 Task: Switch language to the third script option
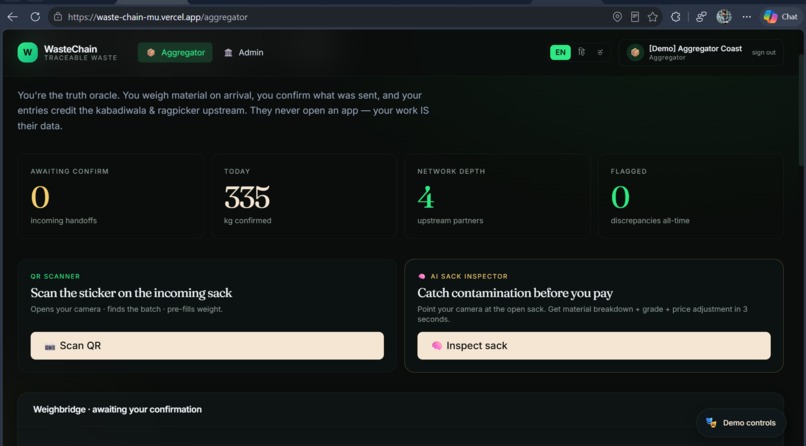tap(600, 52)
